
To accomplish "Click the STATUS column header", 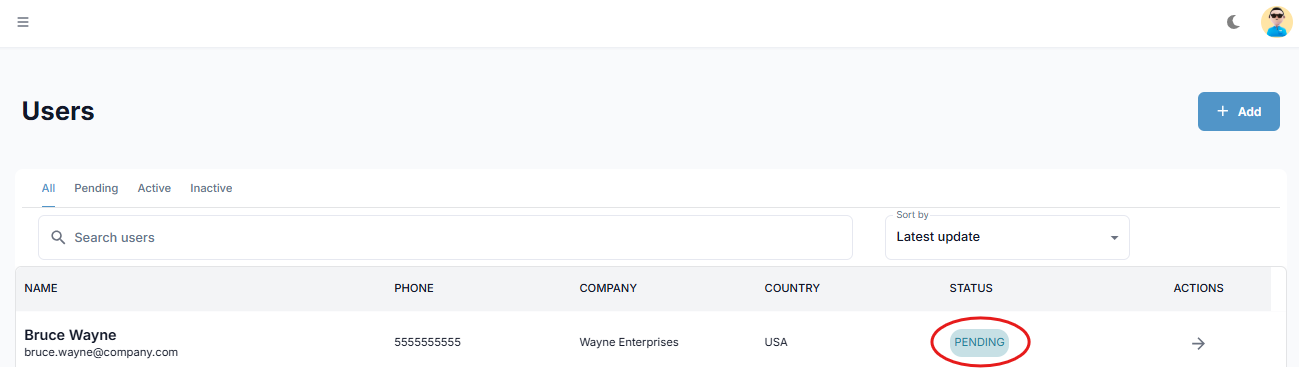I will 971,288.
